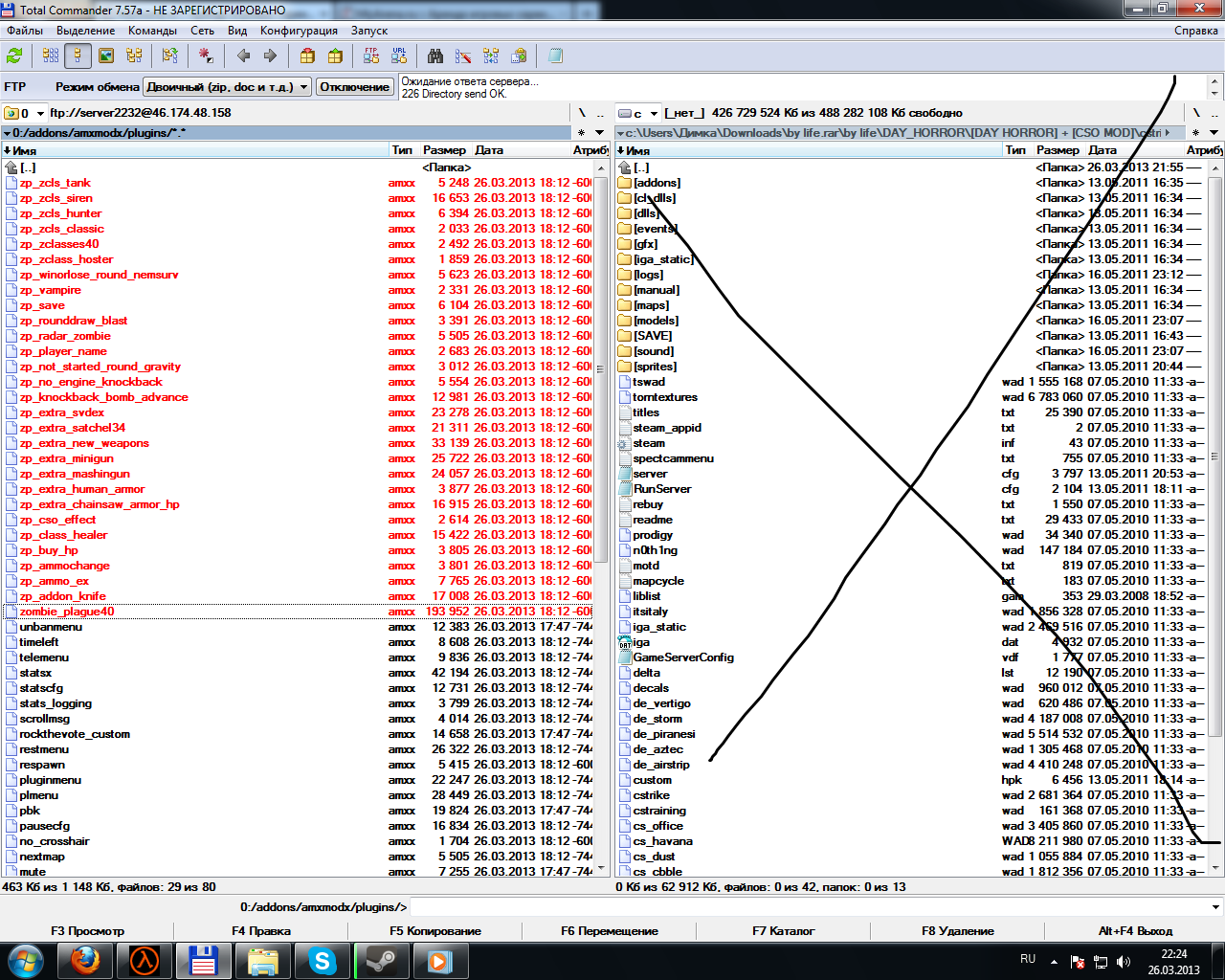Open Firefox from the taskbar
1225x980 pixels.
tap(85, 960)
